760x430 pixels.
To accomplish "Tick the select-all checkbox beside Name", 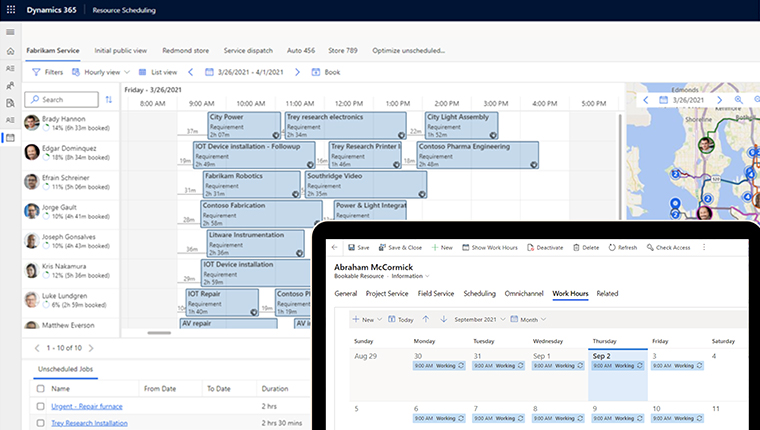I will 40,388.
